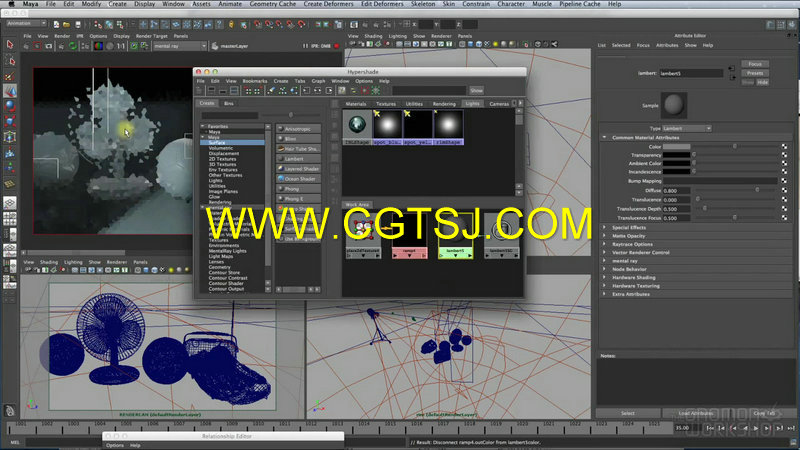Expand the Hardware Shading section
Screen dimensions: 800x450
pos(605,278)
